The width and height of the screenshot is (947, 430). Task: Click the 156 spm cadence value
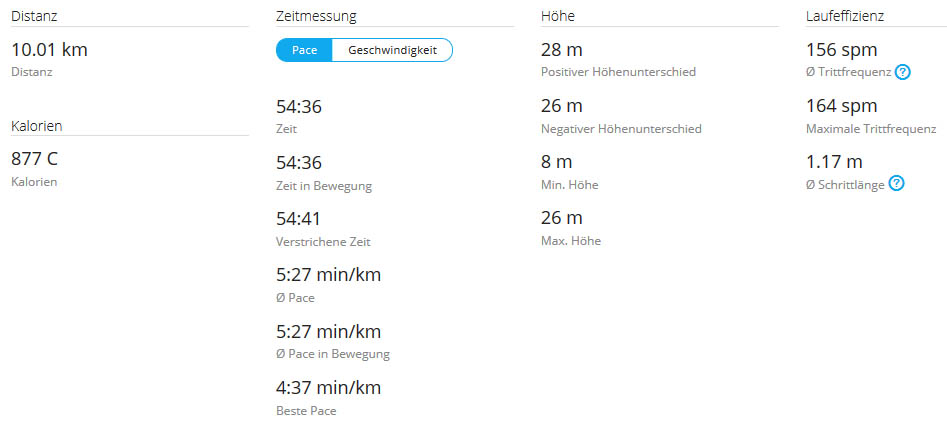[x=841, y=50]
